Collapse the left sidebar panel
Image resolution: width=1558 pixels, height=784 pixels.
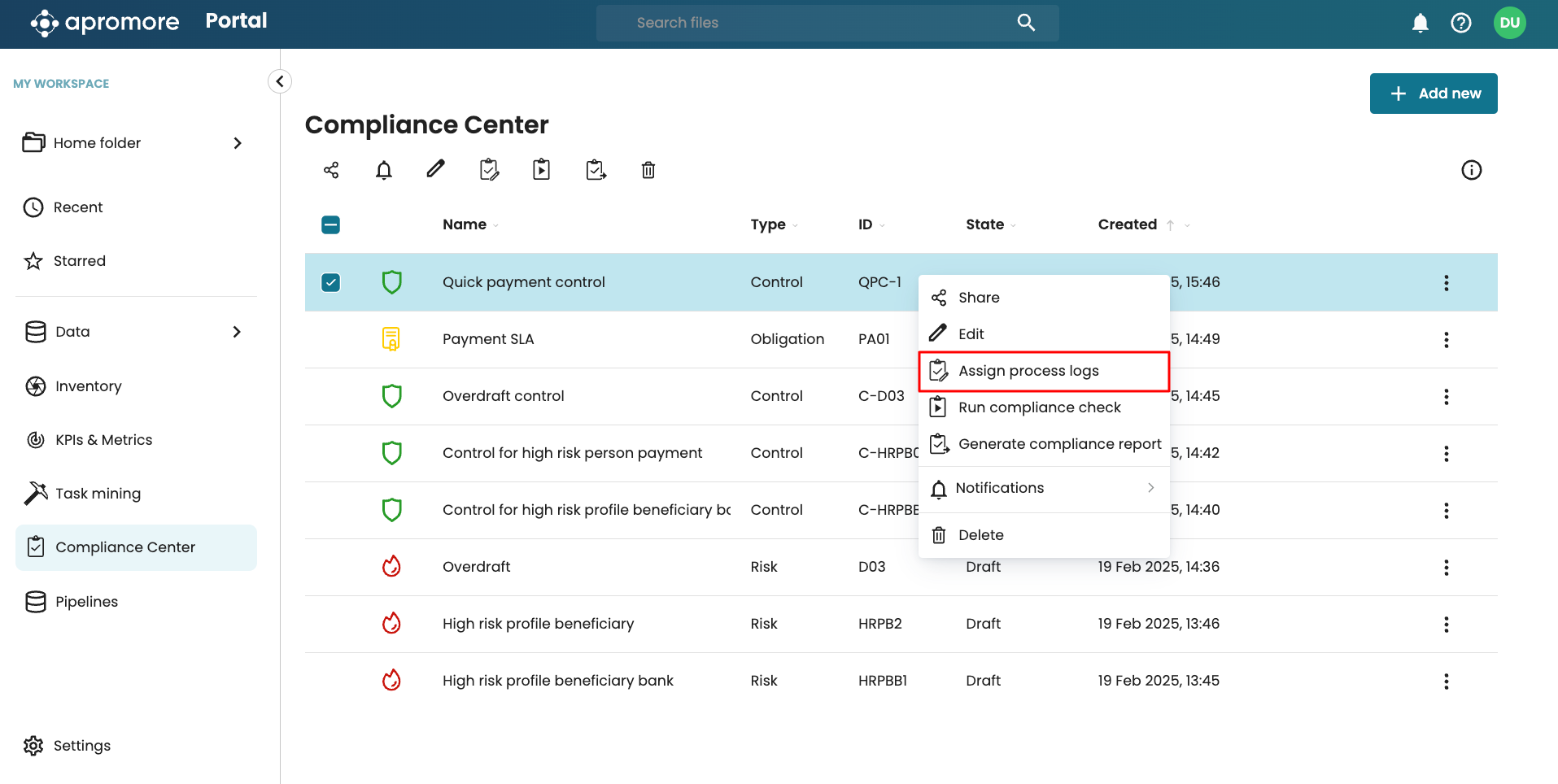pos(280,81)
